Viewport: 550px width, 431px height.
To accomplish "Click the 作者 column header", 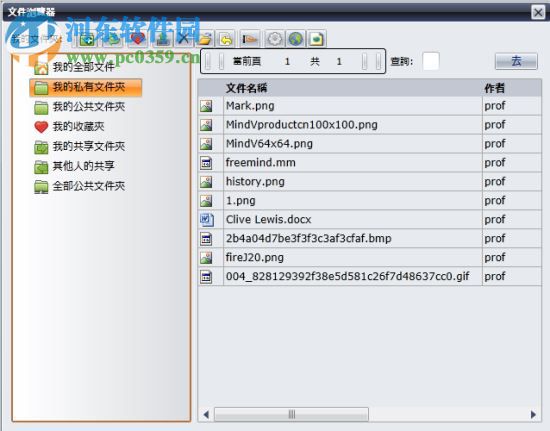I will (495, 88).
